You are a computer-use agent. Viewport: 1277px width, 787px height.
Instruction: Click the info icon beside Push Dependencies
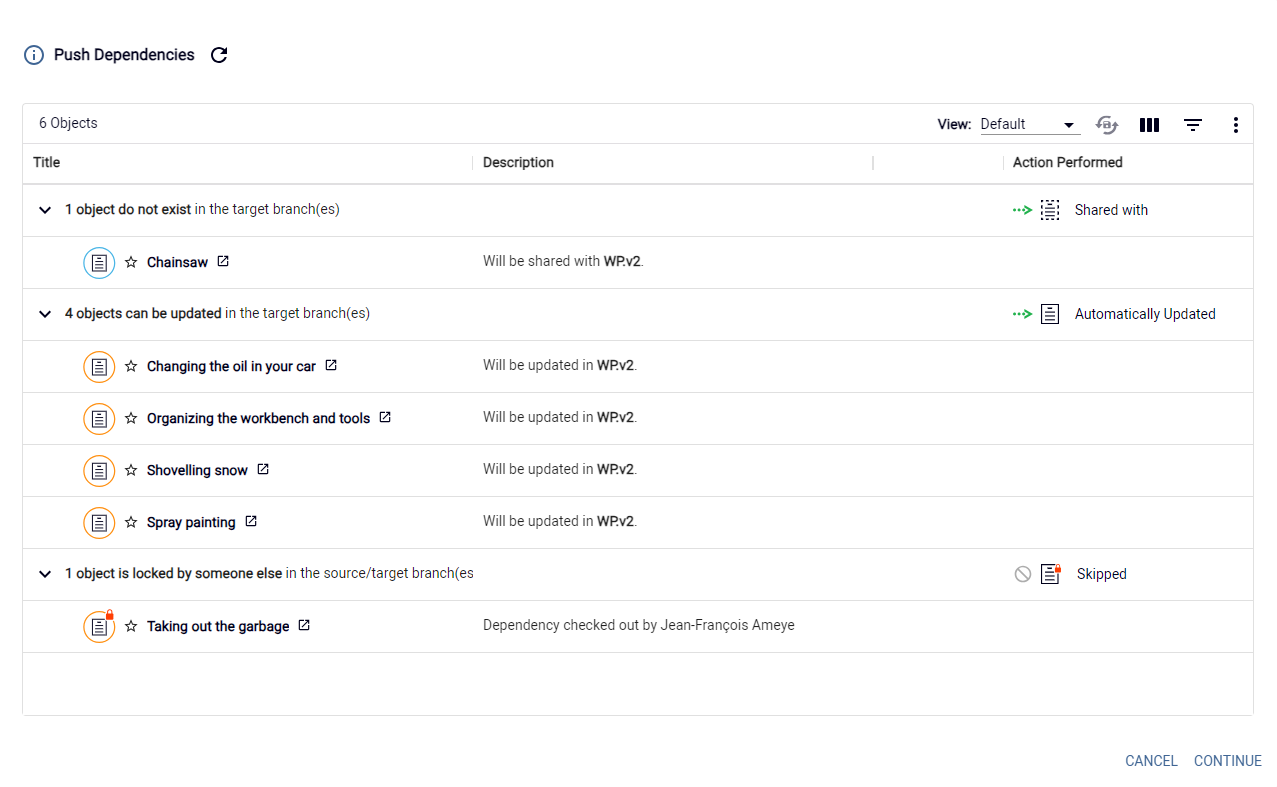pyautogui.click(x=34, y=55)
